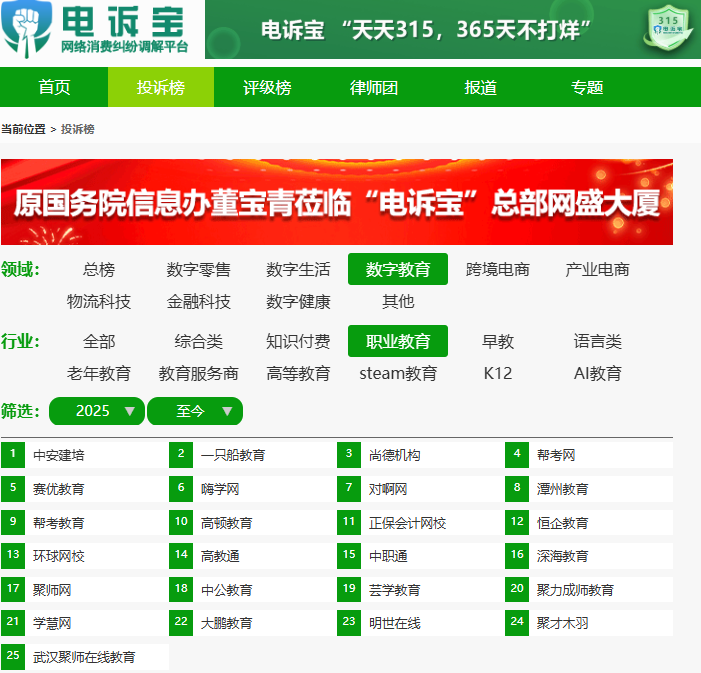Select 数字健康 domain filter
This screenshot has width=701, height=673.
click(298, 301)
